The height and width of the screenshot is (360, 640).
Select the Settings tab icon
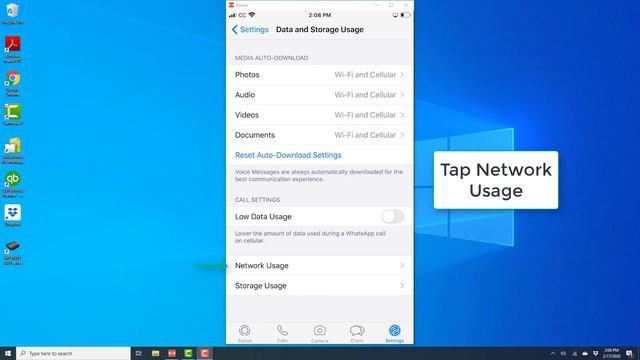[x=395, y=330]
